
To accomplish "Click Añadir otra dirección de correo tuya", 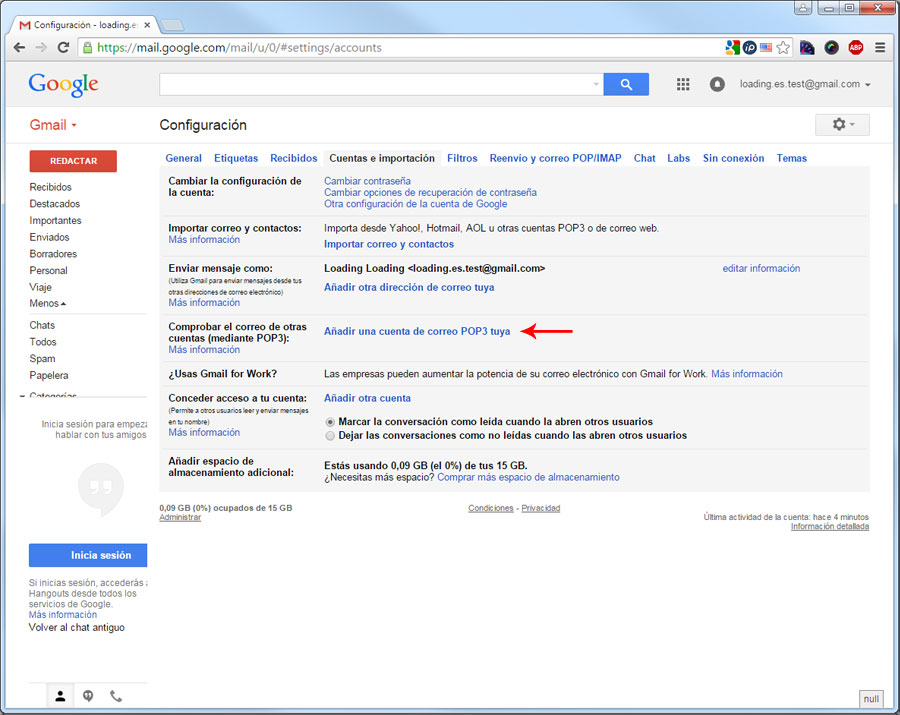I will [409, 287].
